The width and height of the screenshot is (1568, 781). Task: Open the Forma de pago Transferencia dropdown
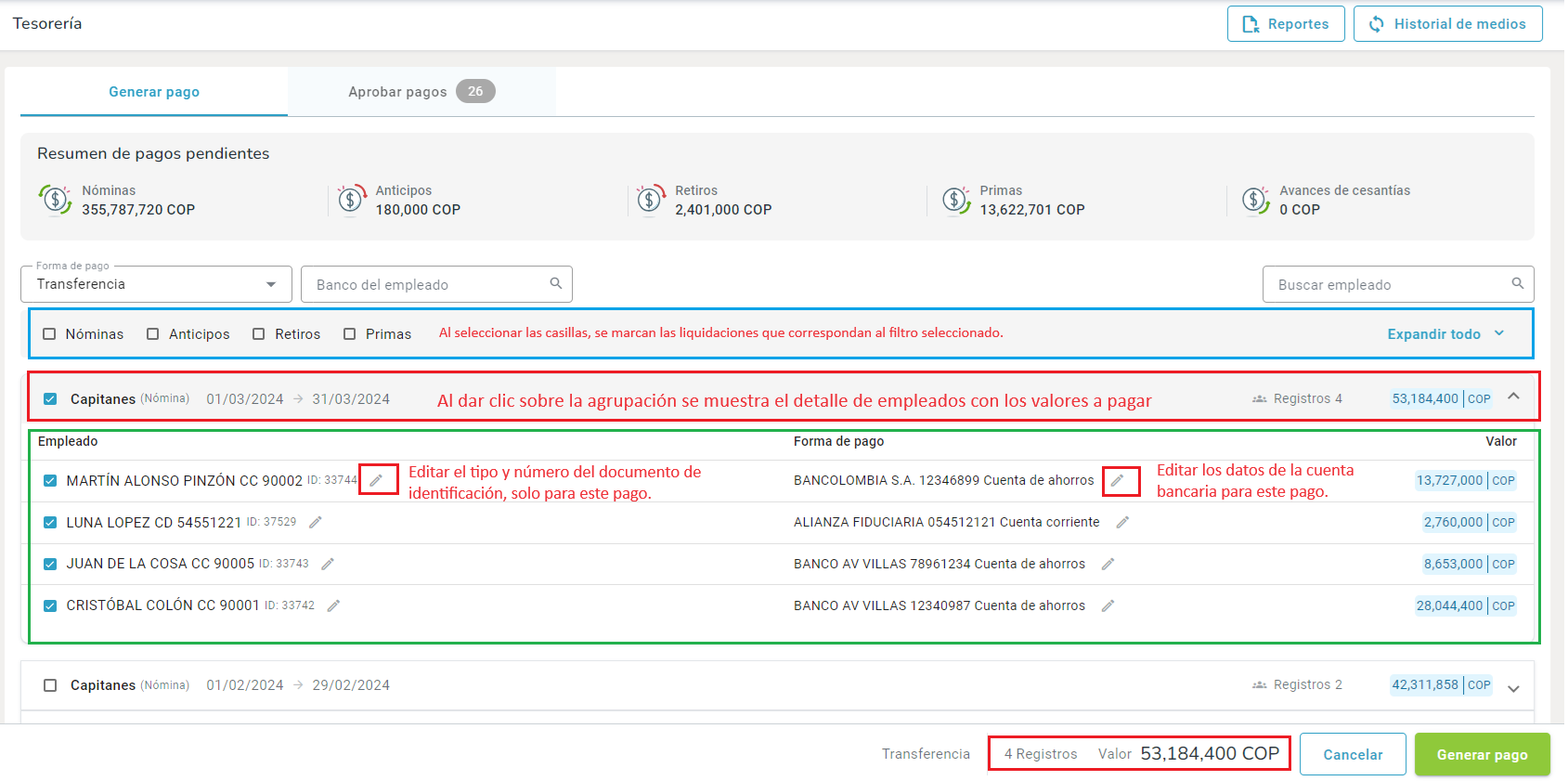click(156, 284)
